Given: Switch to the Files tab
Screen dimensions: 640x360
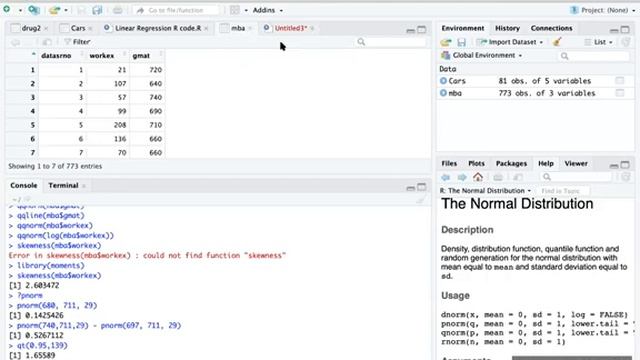Looking at the screenshot, I should click(449, 163).
